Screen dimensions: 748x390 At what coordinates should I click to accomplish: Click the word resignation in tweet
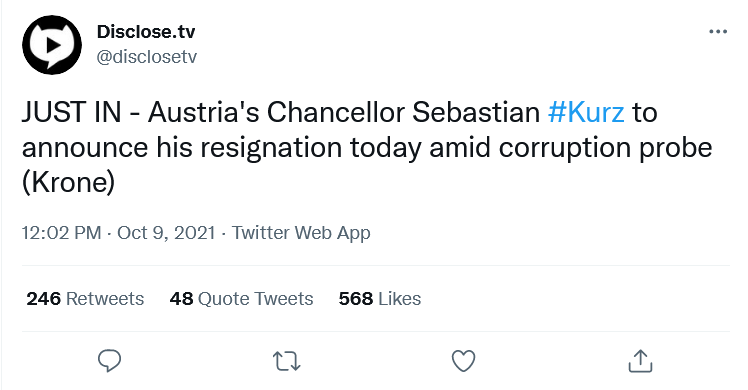pyautogui.click(x=271, y=148)
